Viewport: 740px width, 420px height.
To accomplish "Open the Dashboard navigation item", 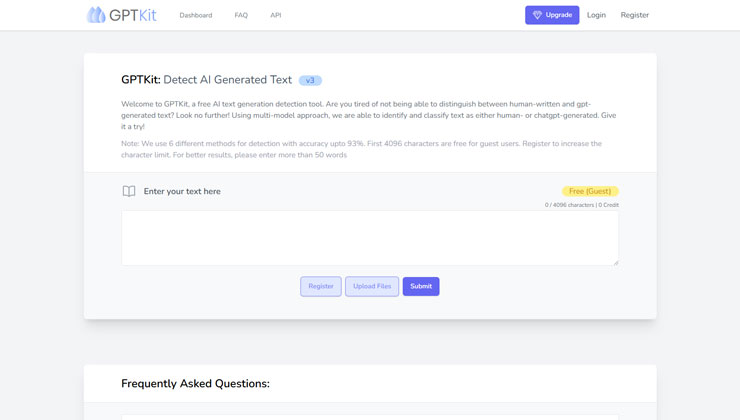I will 196,15.
